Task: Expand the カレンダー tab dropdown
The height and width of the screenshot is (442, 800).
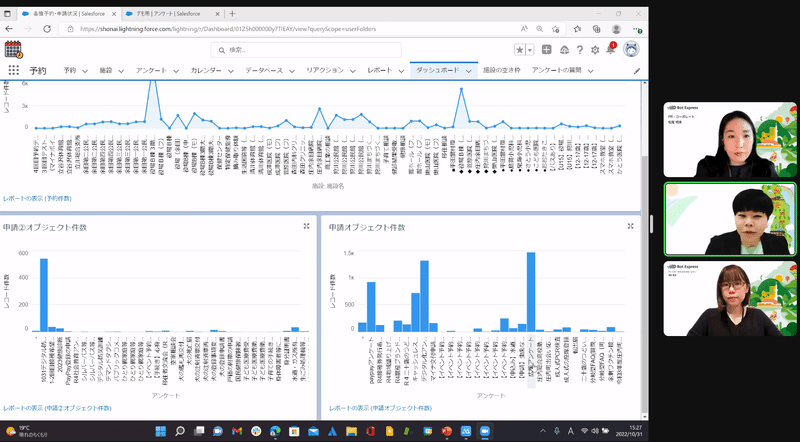Action: 231,71
